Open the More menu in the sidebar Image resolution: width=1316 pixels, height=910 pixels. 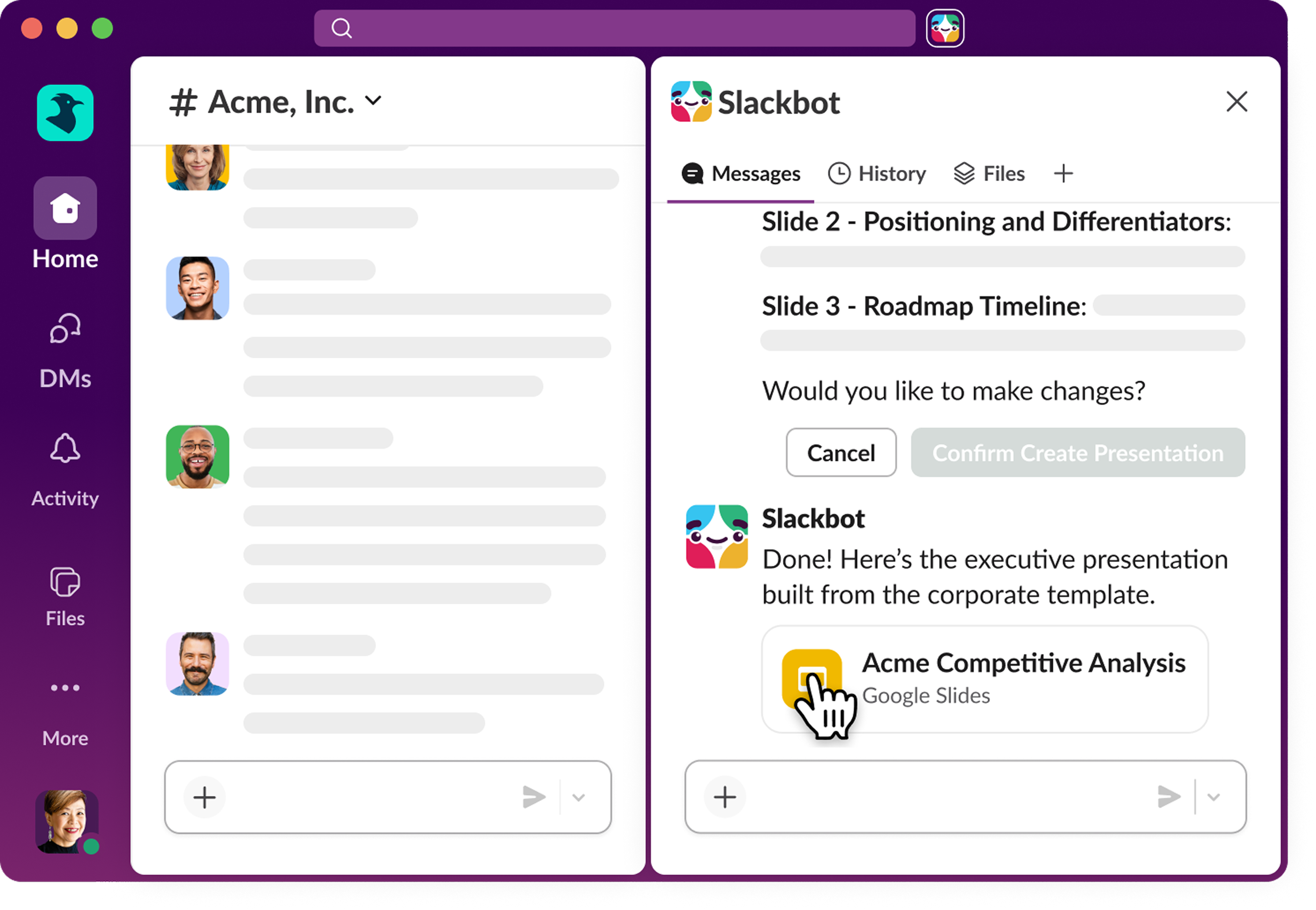pos(65,714)
